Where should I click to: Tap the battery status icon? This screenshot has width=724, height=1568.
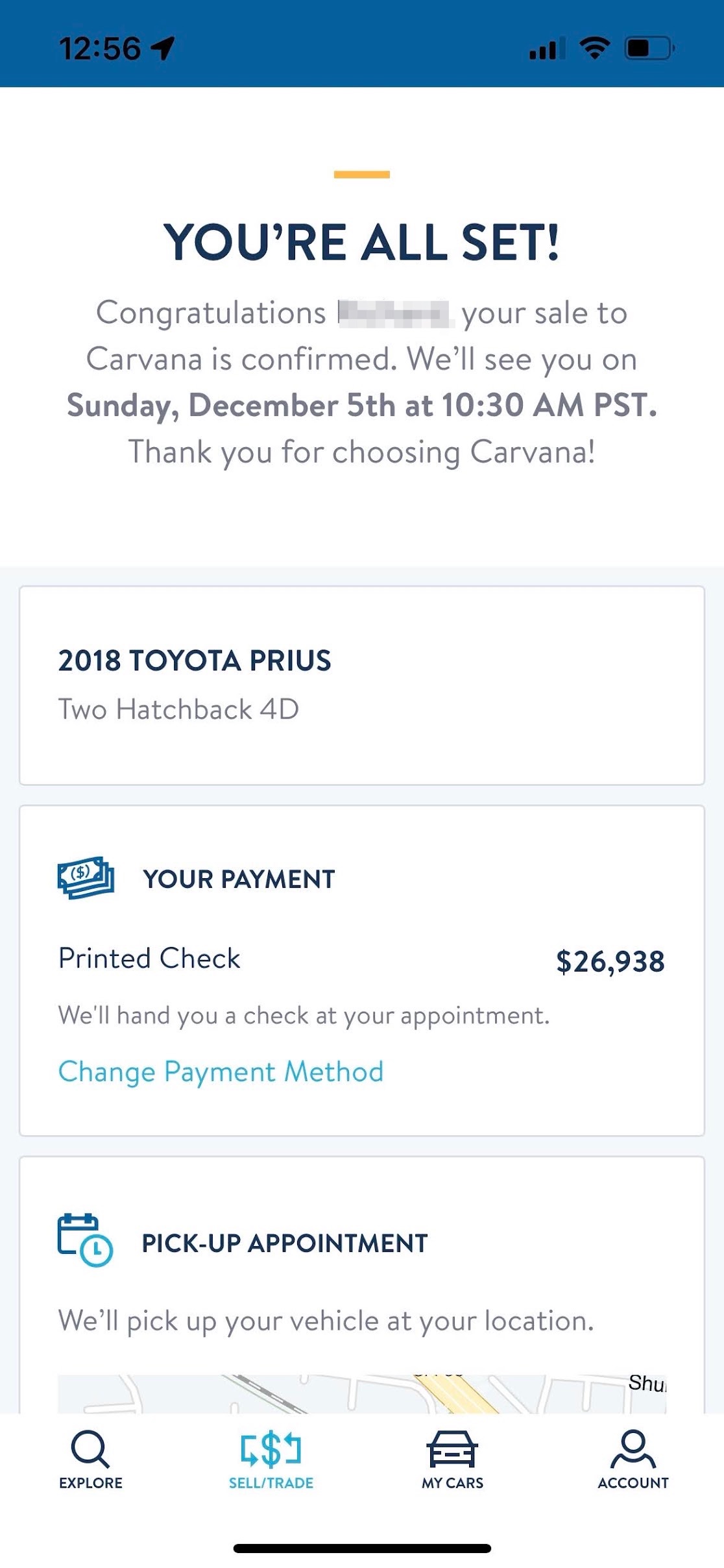[x=649, y=48]
